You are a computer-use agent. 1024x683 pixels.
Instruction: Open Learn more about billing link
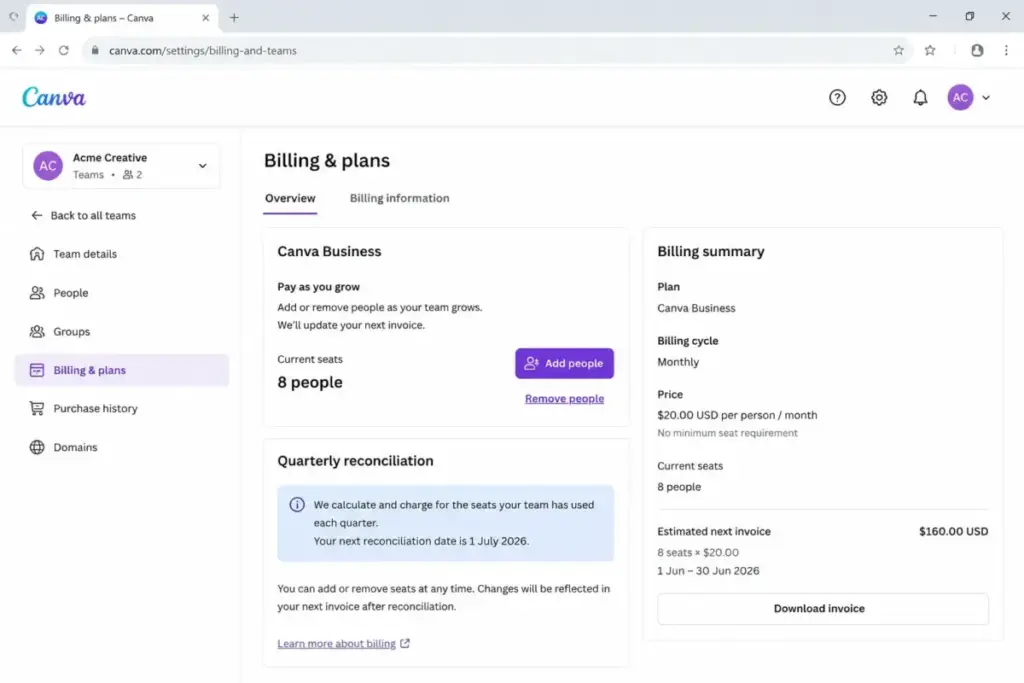(x=336, y=644)
